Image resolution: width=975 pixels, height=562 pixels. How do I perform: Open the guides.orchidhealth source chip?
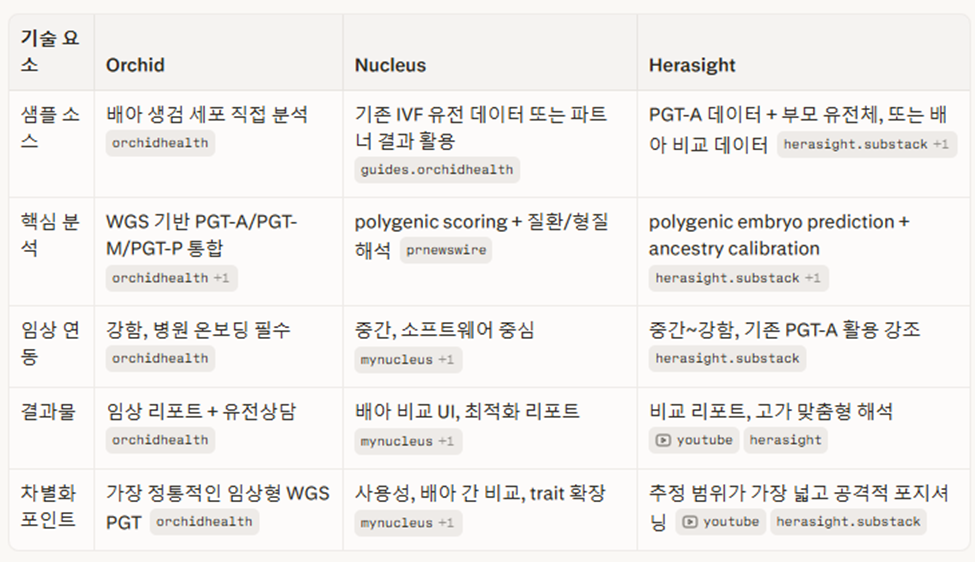[x=437, y=170]
